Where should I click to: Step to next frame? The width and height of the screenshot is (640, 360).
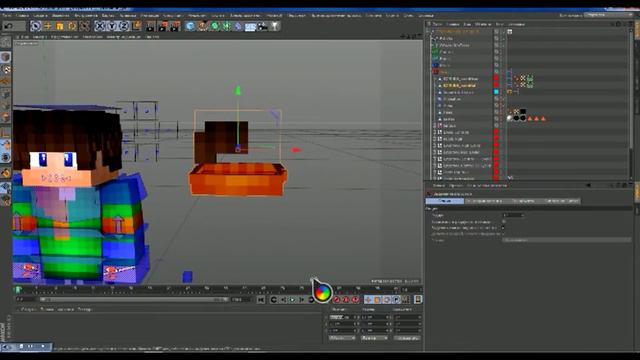click(x=302, y=300)
